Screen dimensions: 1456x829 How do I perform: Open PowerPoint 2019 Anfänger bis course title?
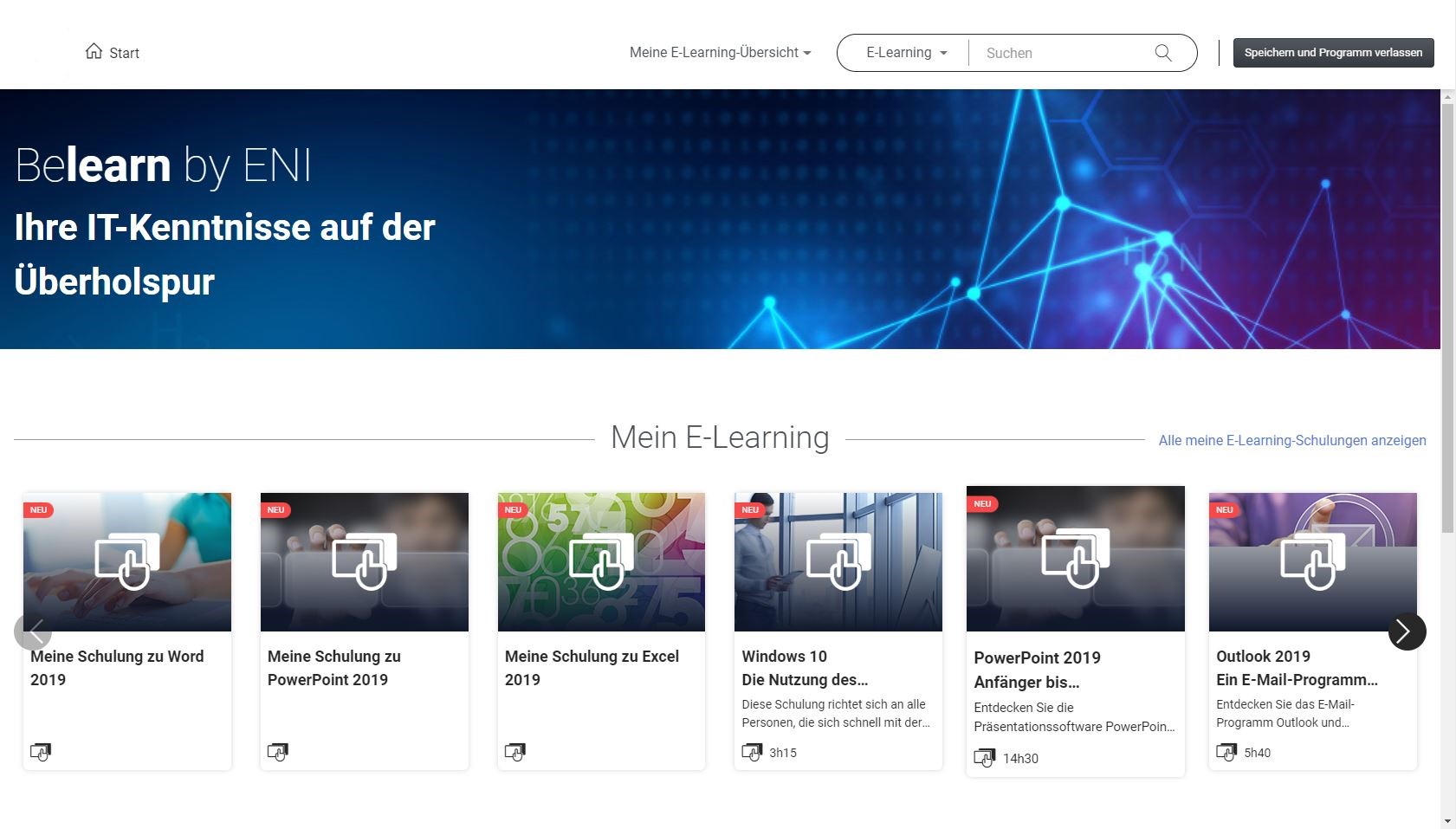pos(1037,670)
